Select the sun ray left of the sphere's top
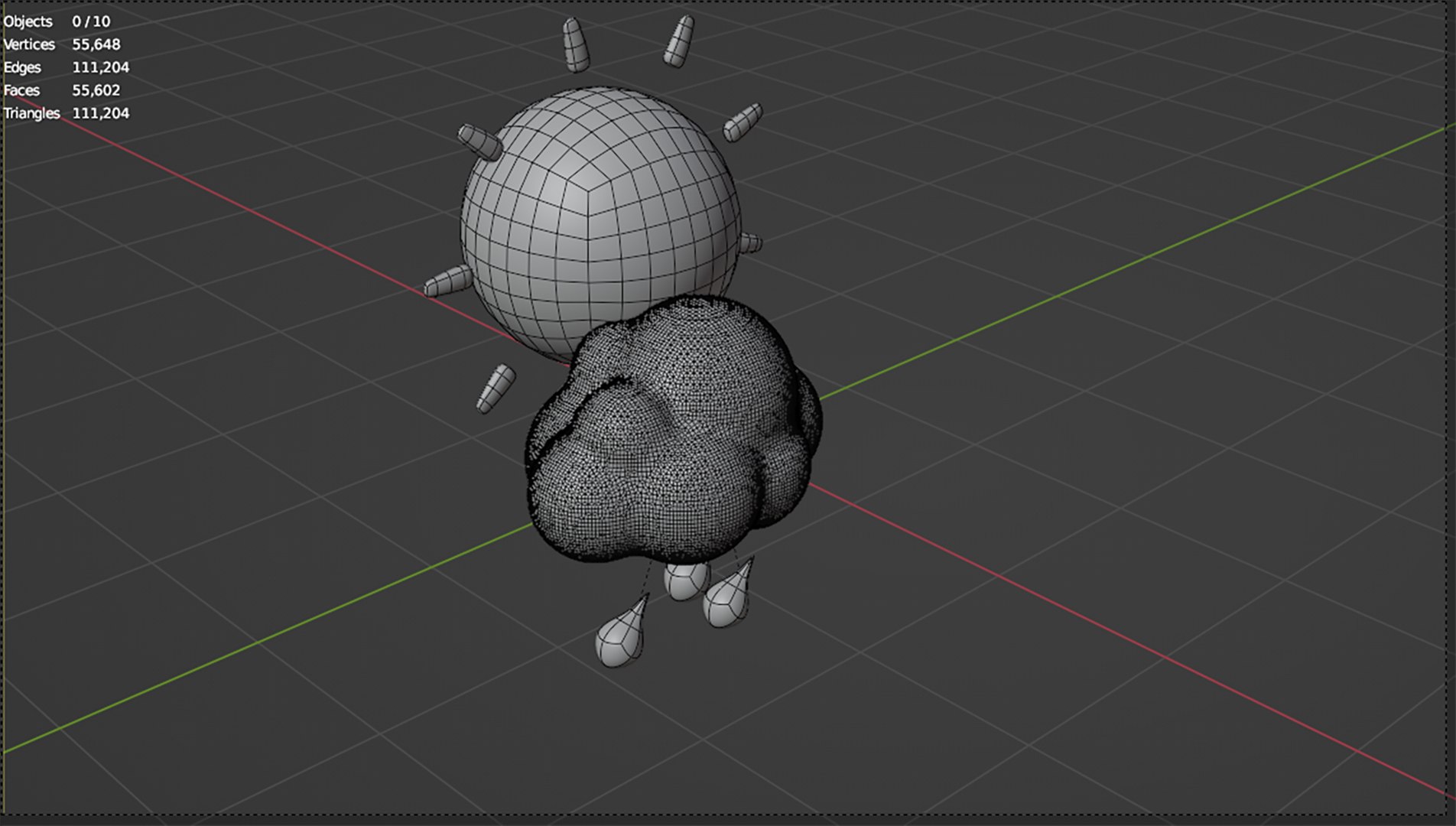Viewport: 1456px width, 826px height. (576, 44)
